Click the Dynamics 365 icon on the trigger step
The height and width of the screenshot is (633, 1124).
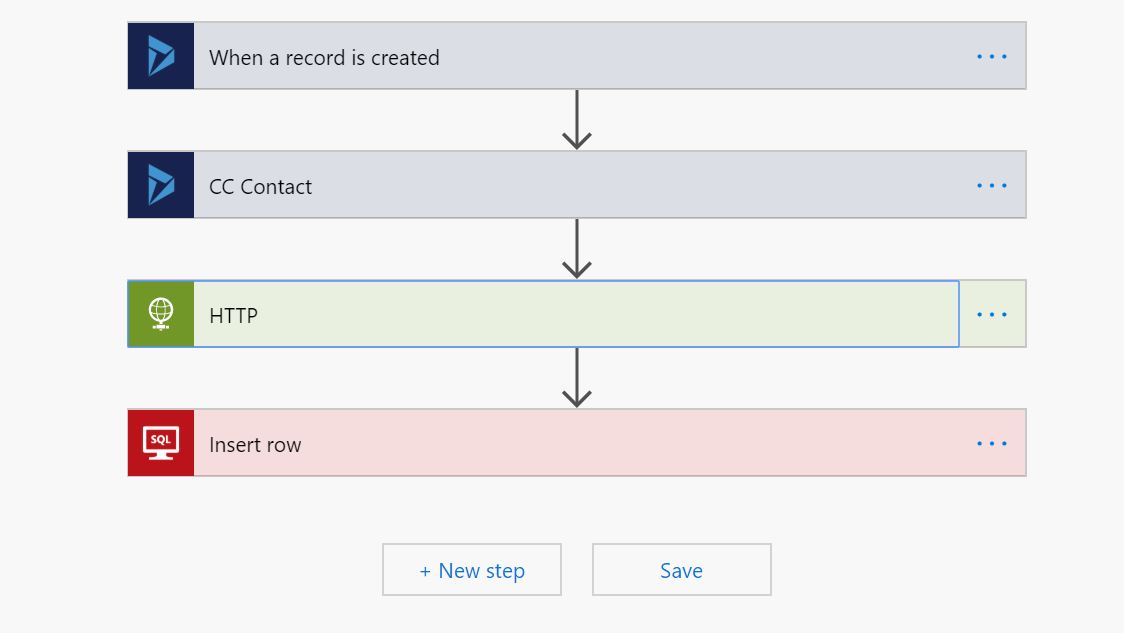161,56
